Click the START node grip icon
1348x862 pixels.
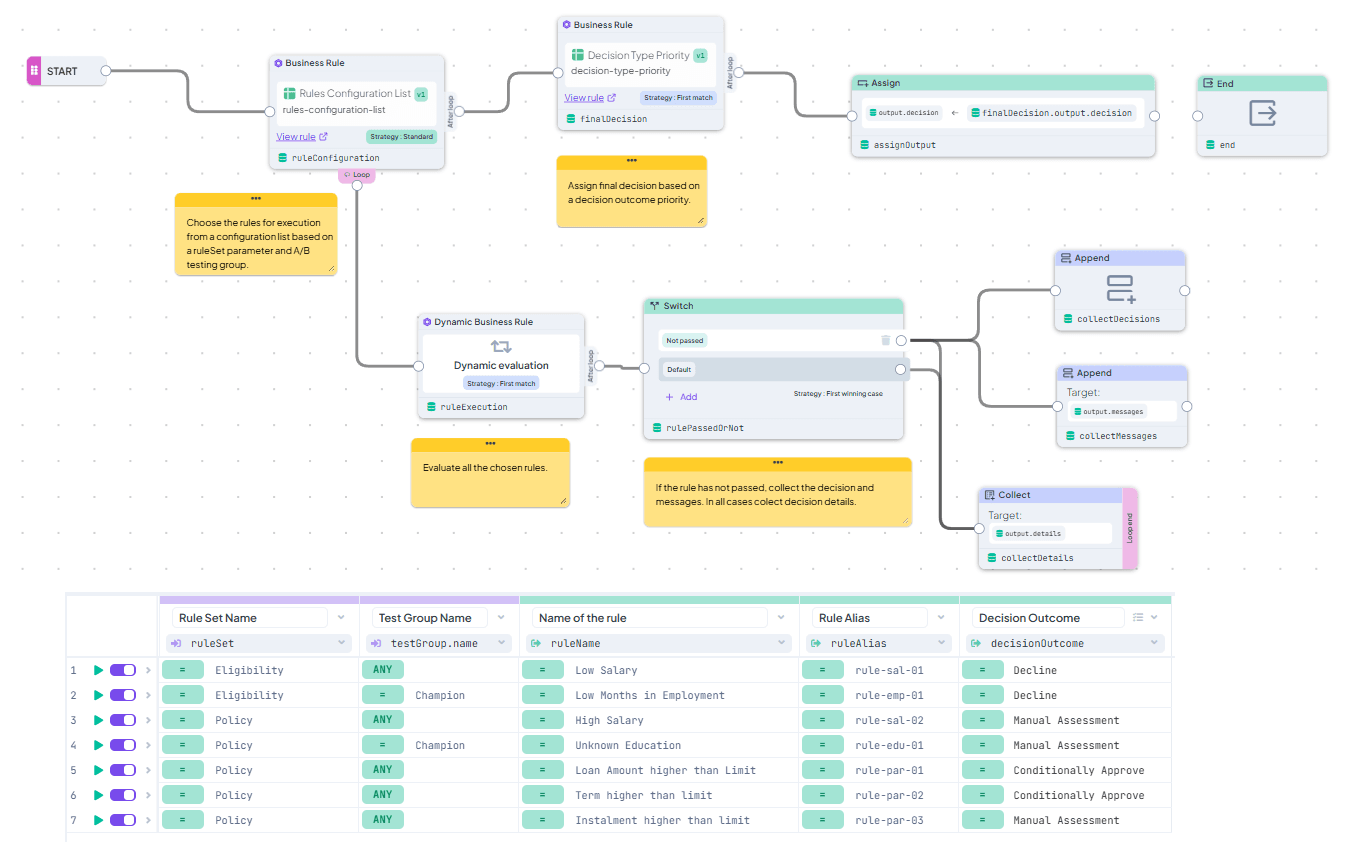(34, 71)
